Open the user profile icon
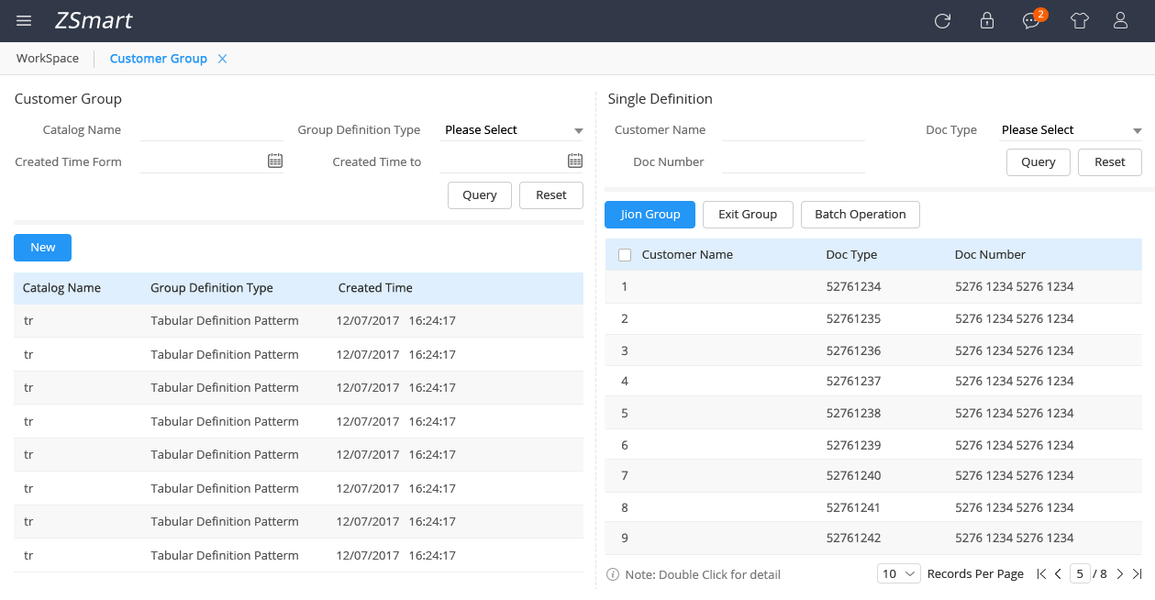The height and width of the screenshot is (600, 1155). [x=1120, y=21]
